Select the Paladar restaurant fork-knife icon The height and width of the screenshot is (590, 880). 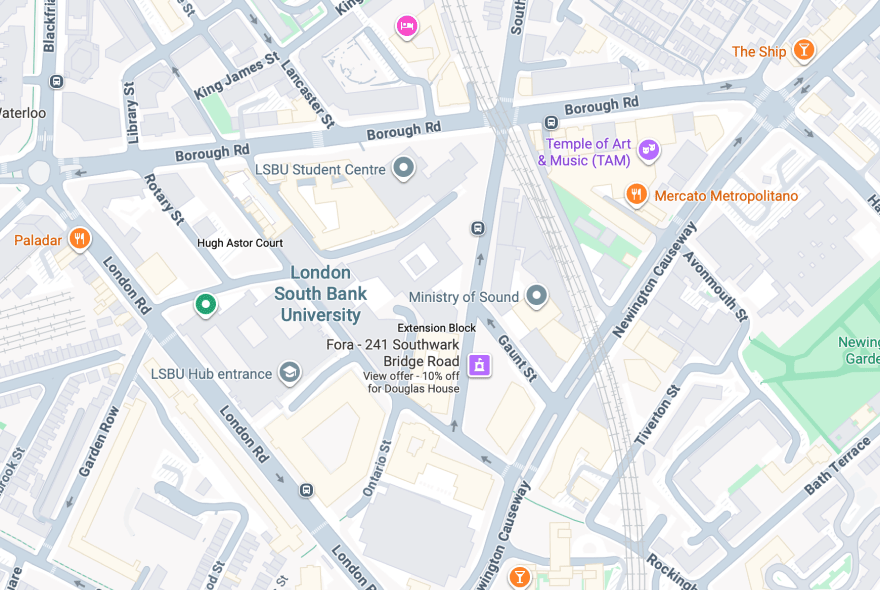pos(80,239)
